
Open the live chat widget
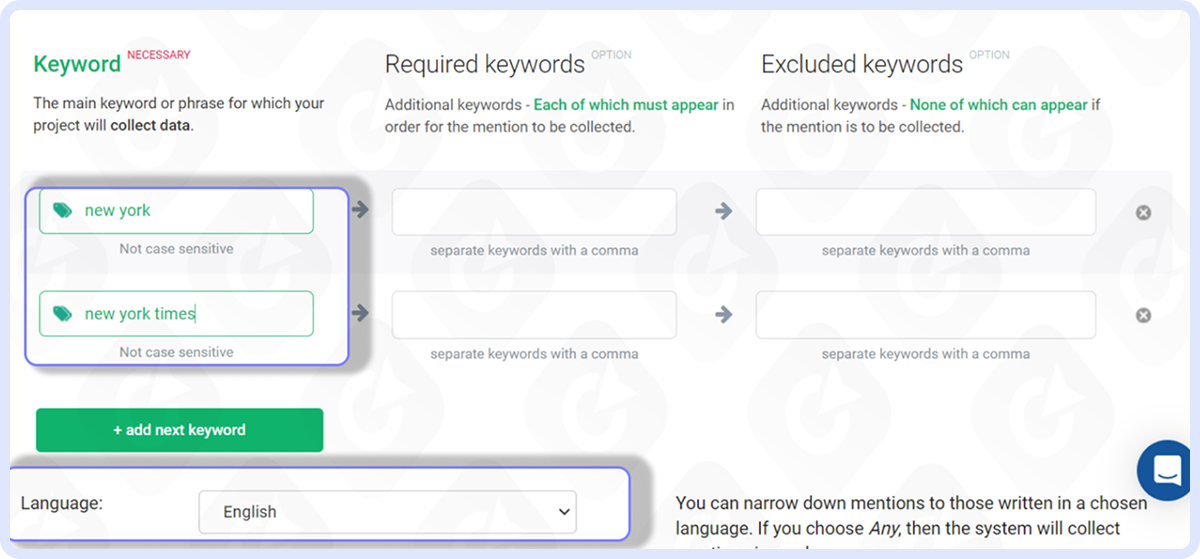(x=1168, y=470)
